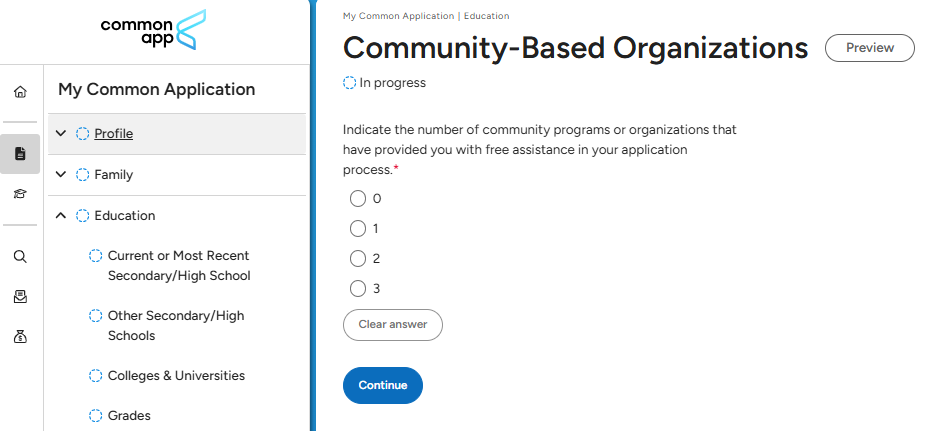Click the search magnifier icon
This screenshot has height=431, width=940.
tap(20, 257)
